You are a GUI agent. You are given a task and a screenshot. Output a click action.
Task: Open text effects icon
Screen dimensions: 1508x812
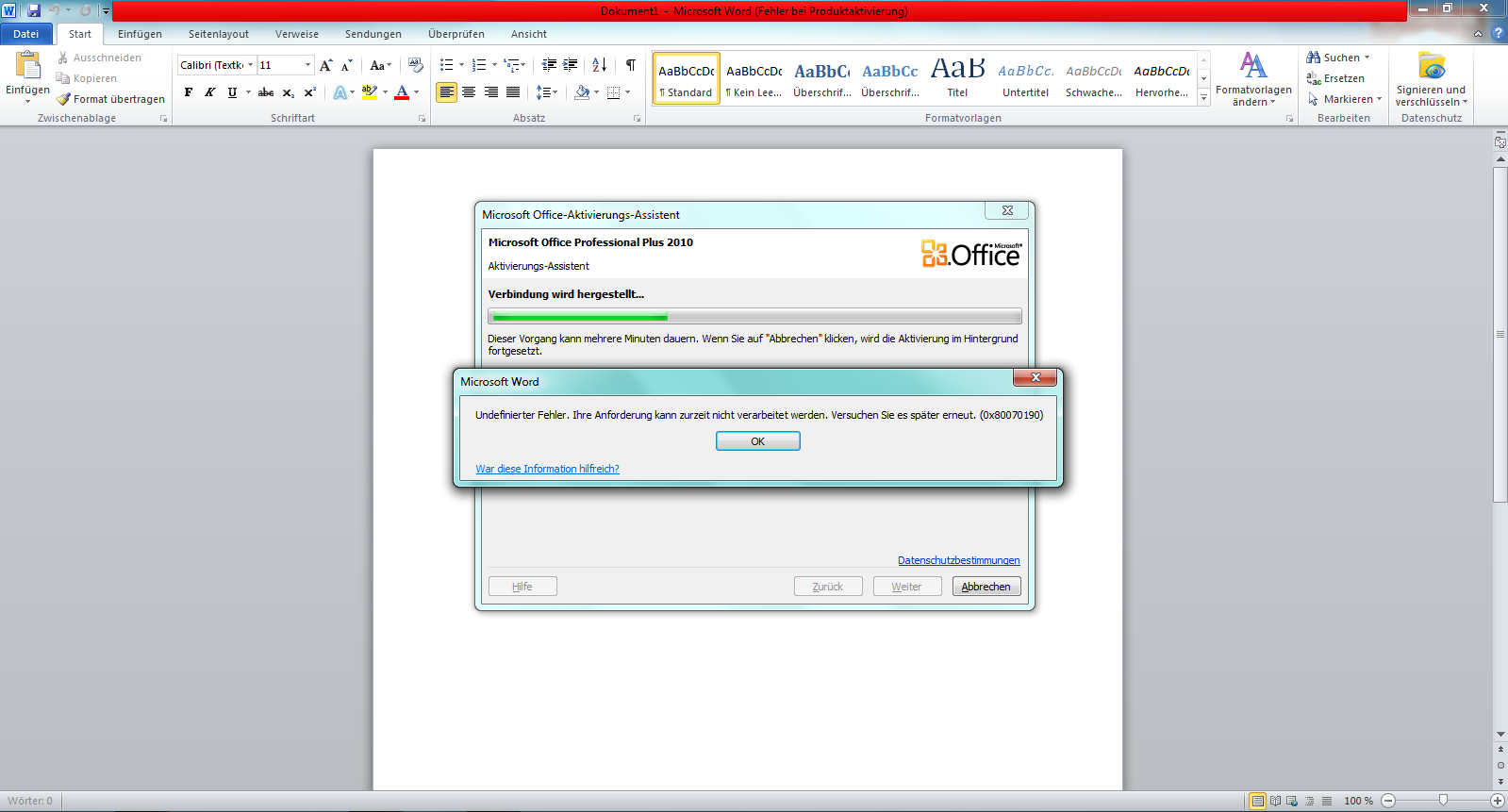coord(340,92)
